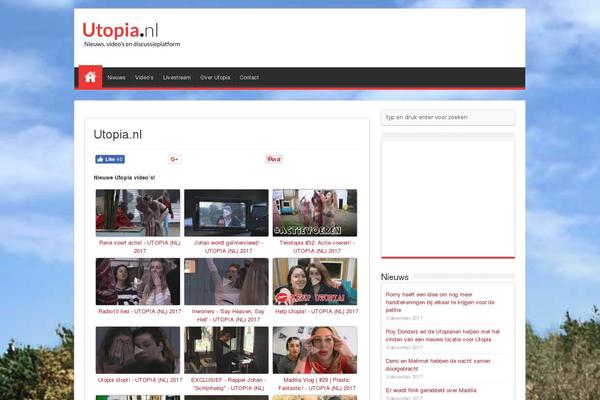The image size is (600, 400).
Task: Click 'Inwoners - Say Heaven, Say Hell' link
Action: point(228,315)
